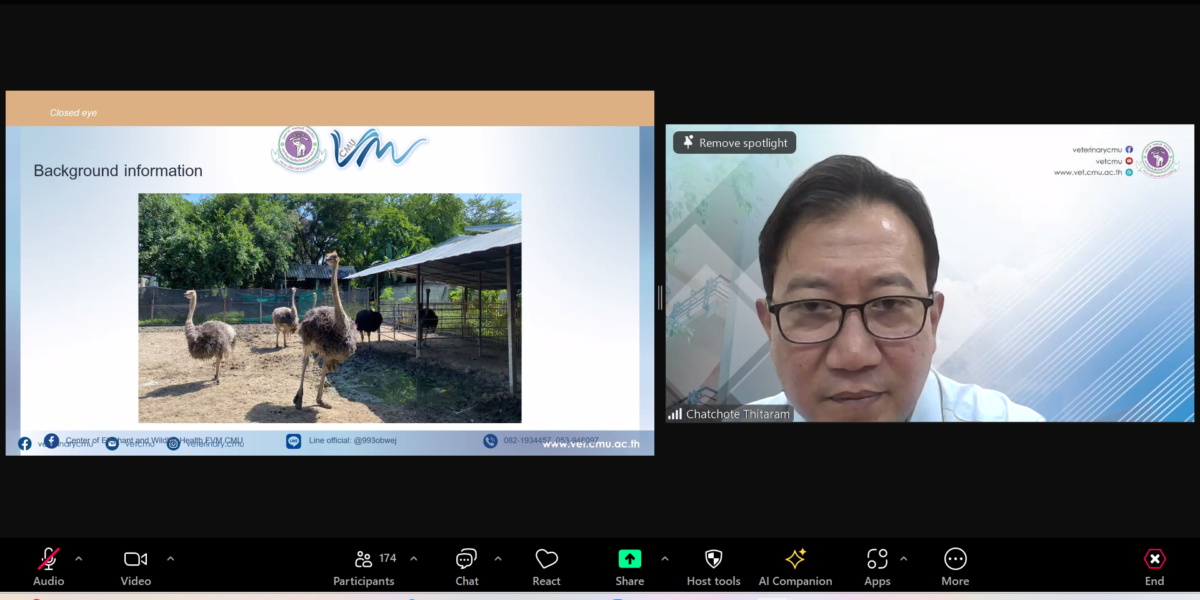
Task: Grab the divider handle between slide and video
Action: pyautogui.click(x=659, y=297)
